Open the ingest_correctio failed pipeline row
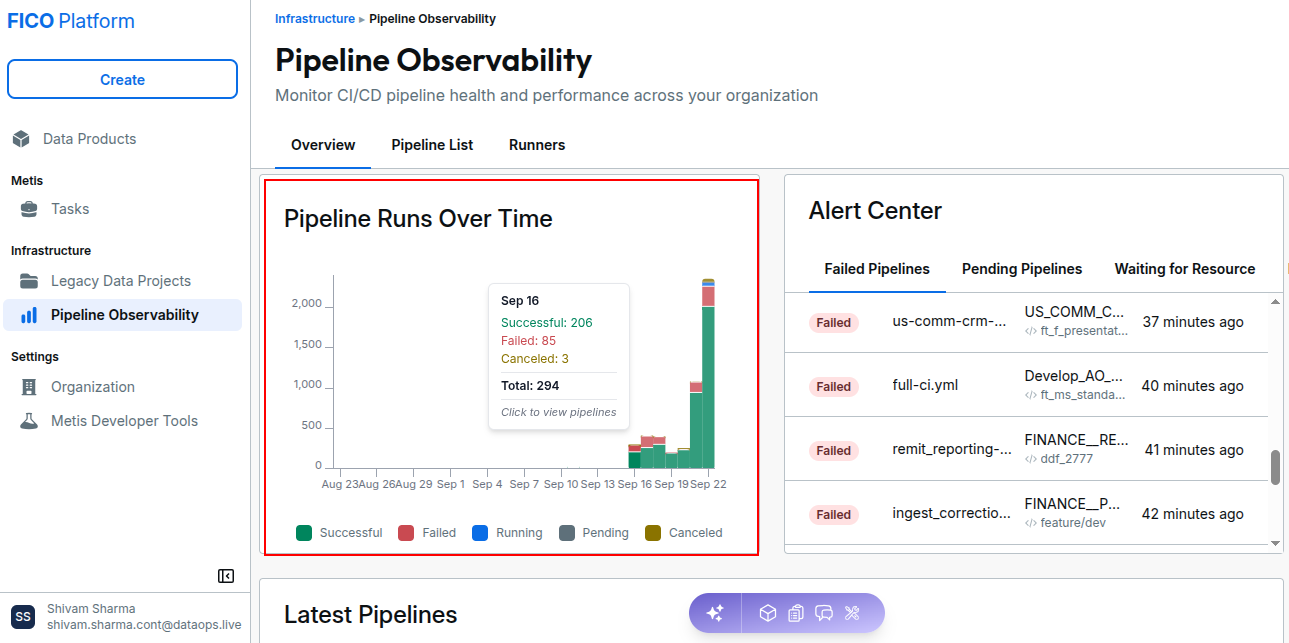 (x=1026, y=514)
